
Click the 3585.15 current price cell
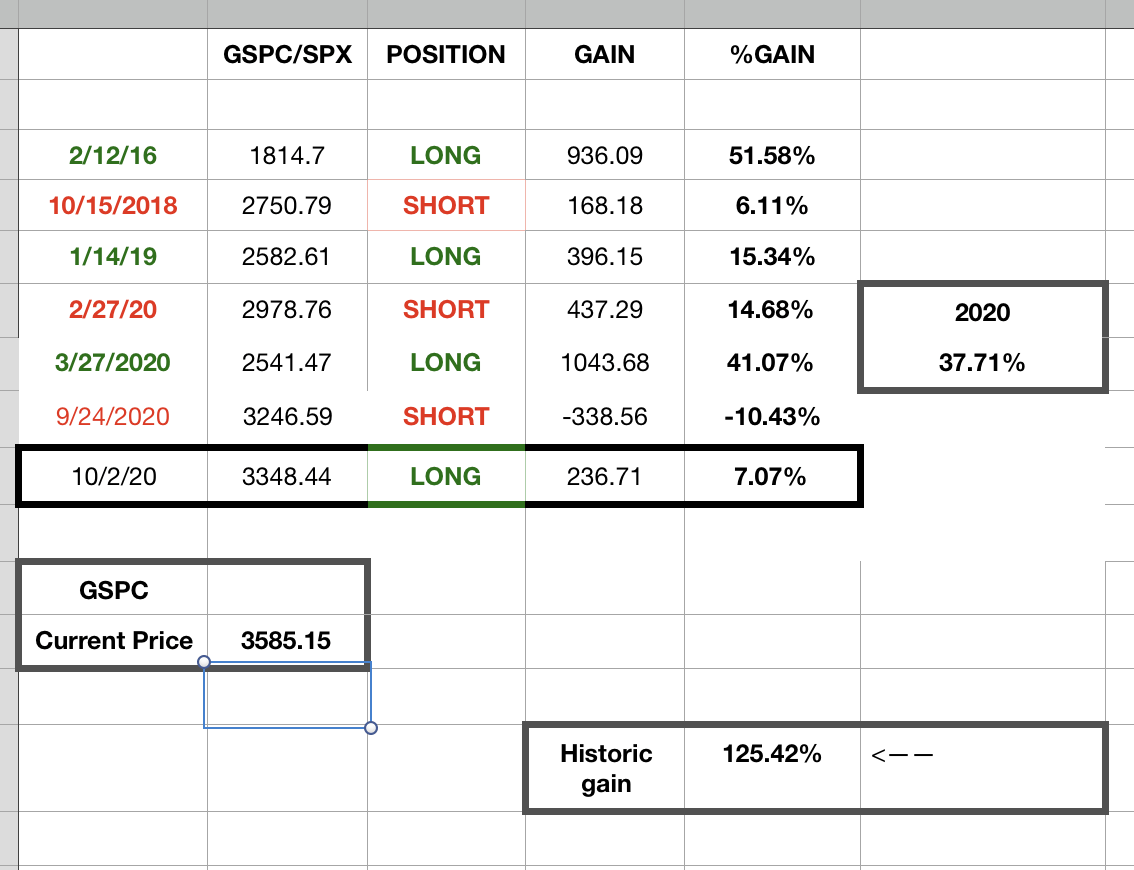tap(286, 640)
